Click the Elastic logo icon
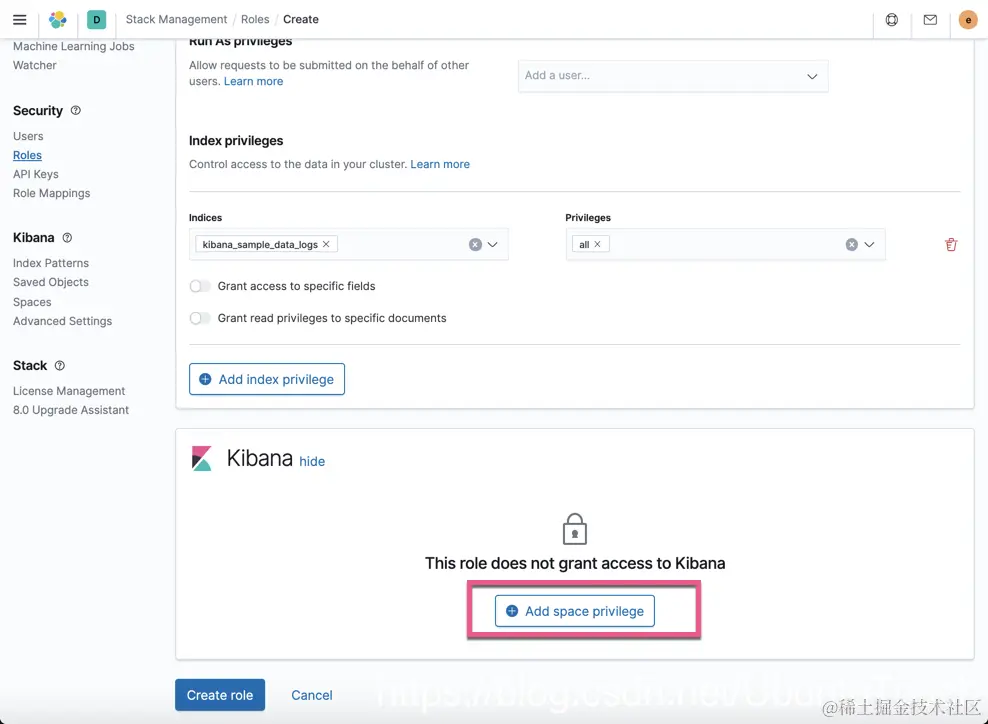988x724 pixels. [x=57, y=20]
